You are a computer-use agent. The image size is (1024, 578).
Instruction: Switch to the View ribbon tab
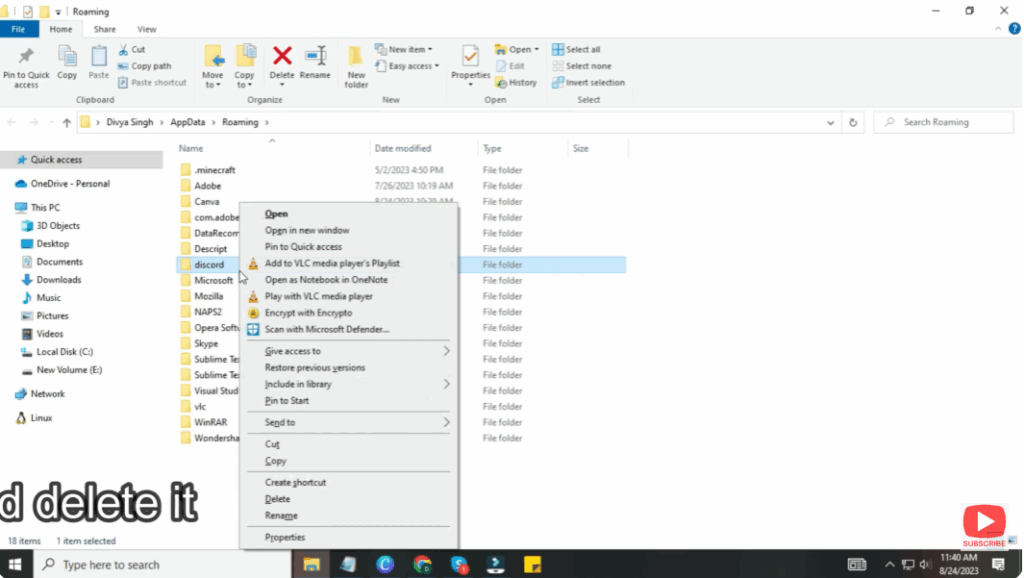pyautogui.click(x=145, y=29)
